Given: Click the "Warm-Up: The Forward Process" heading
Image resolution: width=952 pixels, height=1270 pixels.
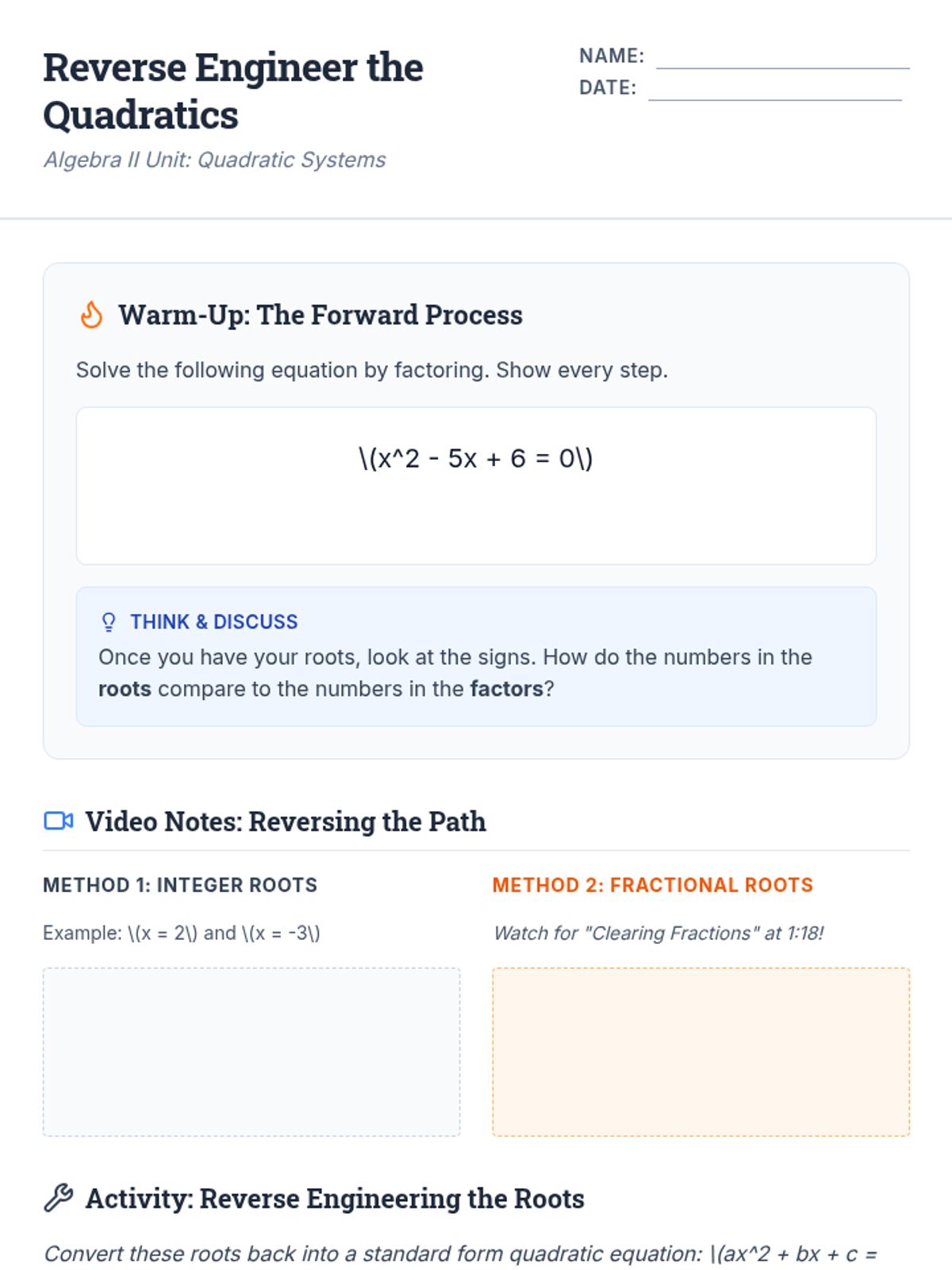Looking at the screenshot, I should [x=321, y=315].
